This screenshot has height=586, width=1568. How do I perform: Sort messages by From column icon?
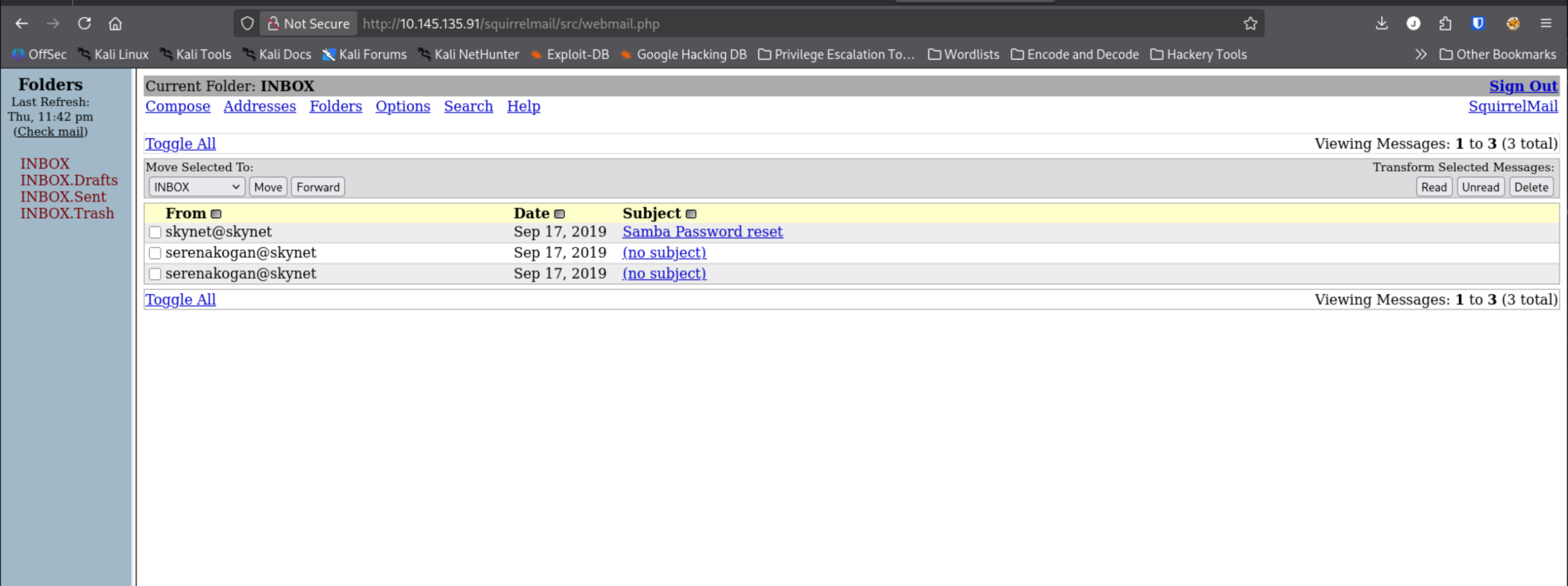pyautogui.click(x=216, y=214)
